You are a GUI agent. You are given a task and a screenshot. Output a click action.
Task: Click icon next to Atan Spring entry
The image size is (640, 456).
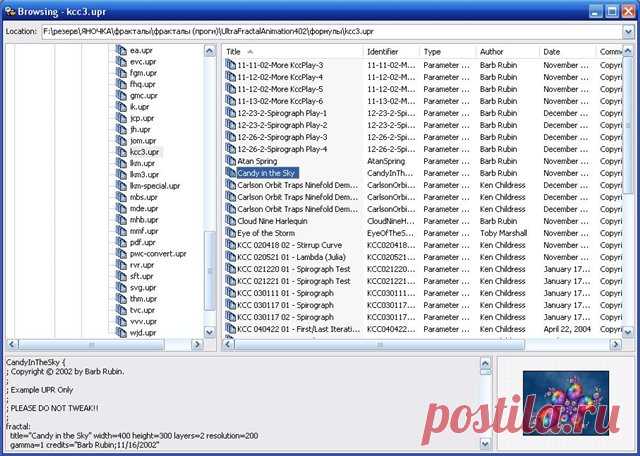(x=230, y=160)
